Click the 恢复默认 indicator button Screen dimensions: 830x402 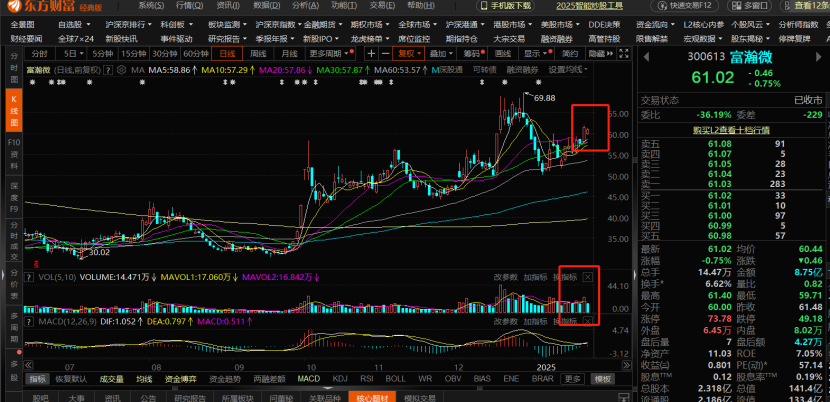click(x=71, y=379)
